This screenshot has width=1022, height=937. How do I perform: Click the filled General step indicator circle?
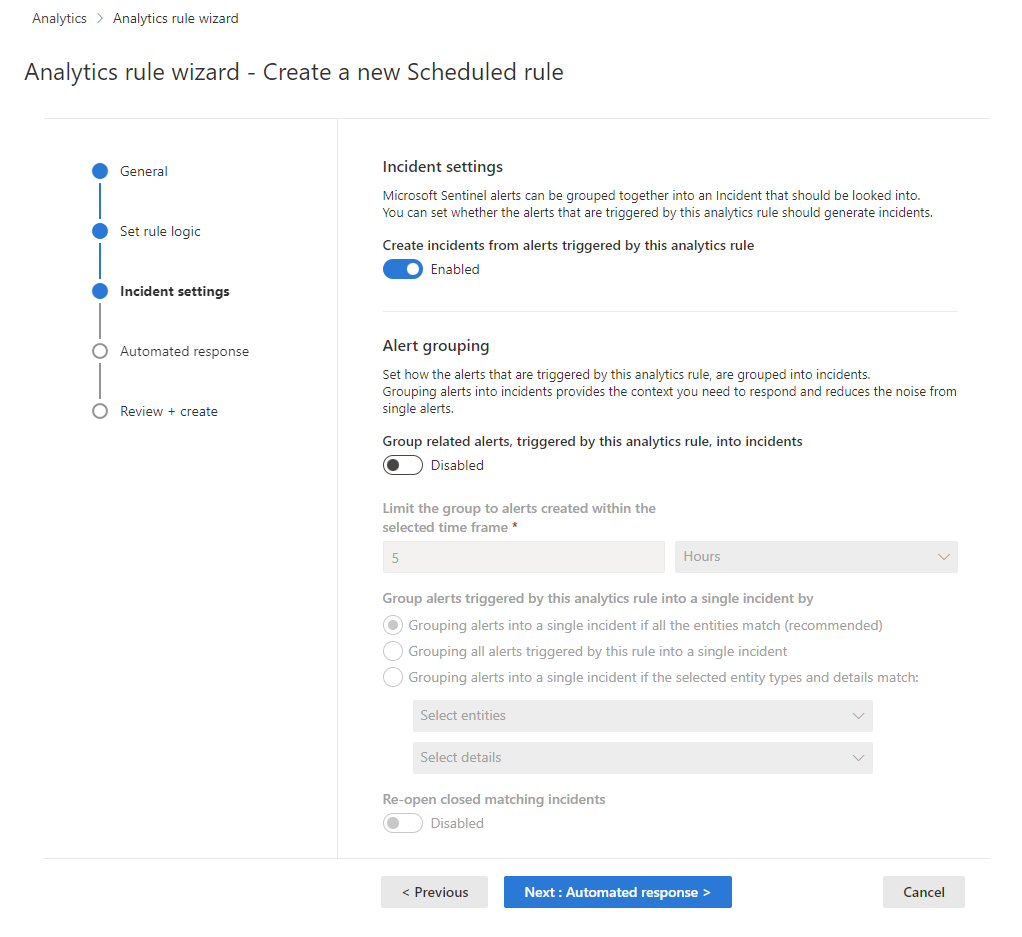(99, 171)
